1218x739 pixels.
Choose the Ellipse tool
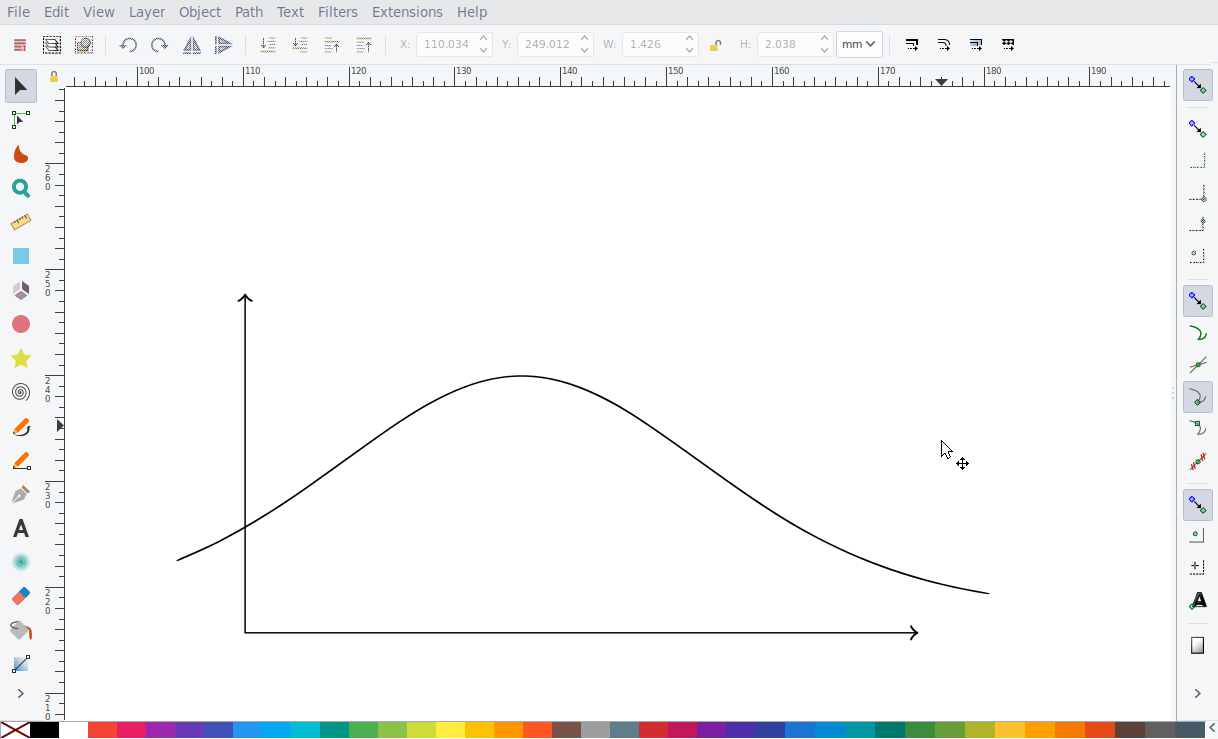click(x=20, y=324)
